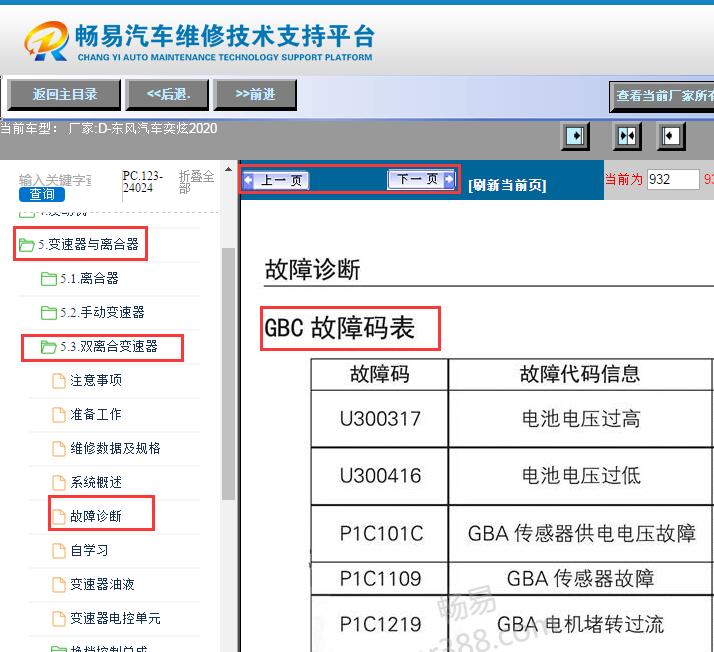Image resolution: width=714 pixels, height=652 pixels.
Task: Open the 变速器油液 document
Action: (102, 584)
